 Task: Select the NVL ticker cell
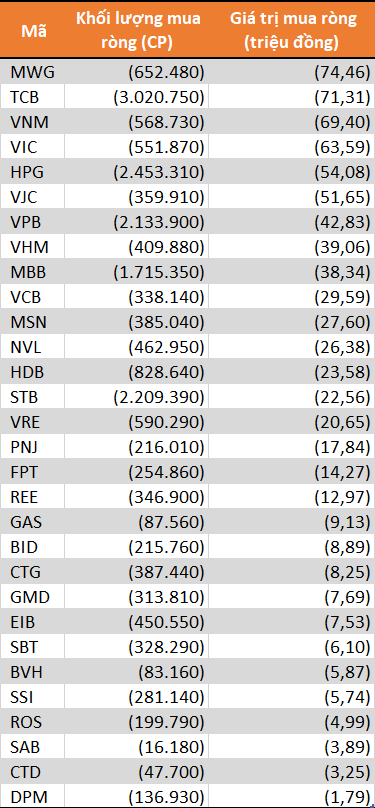point(33,347)
